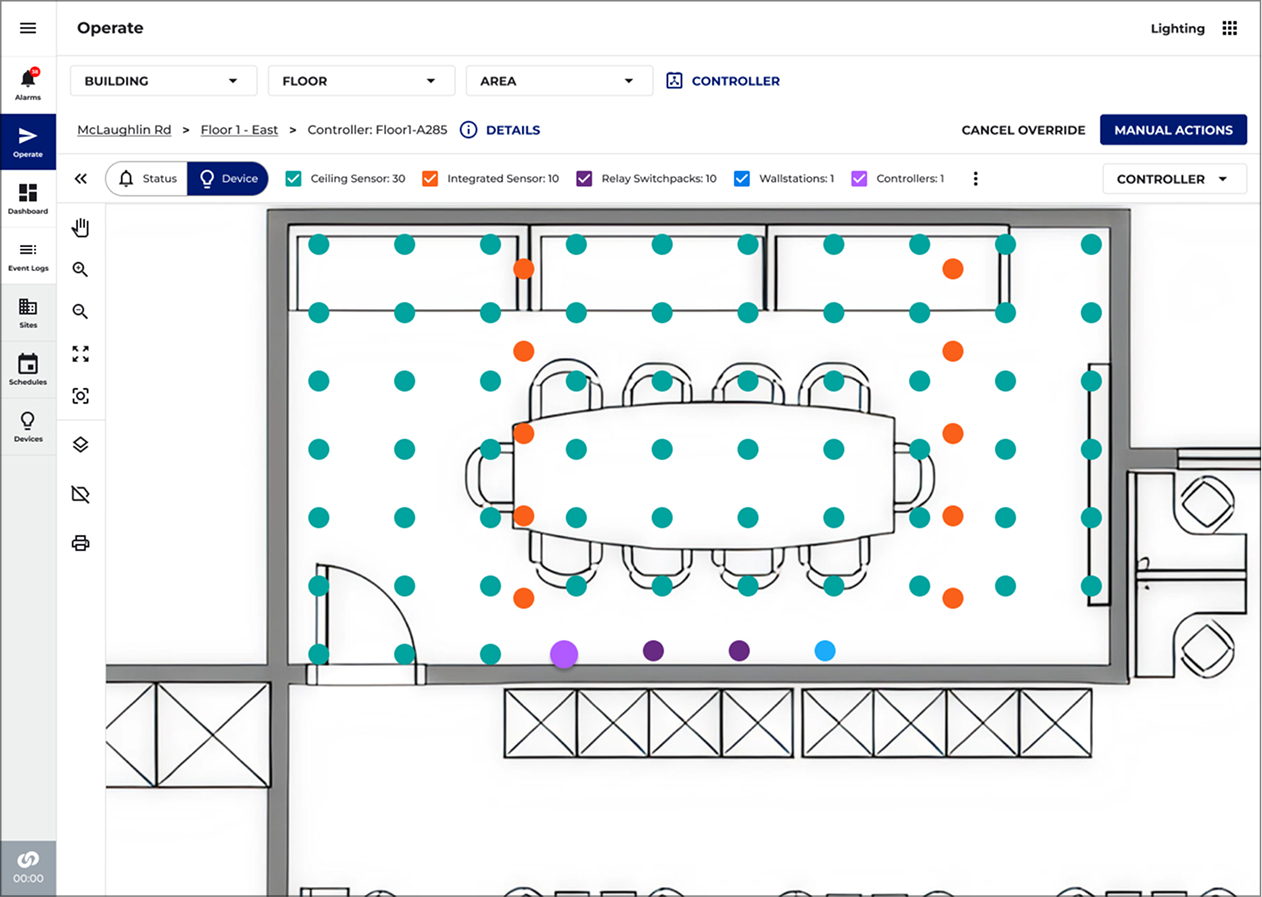This screenshot has height=897, width=1262.
Task: Select the blue wallstation dot
Action: point(824,651)
